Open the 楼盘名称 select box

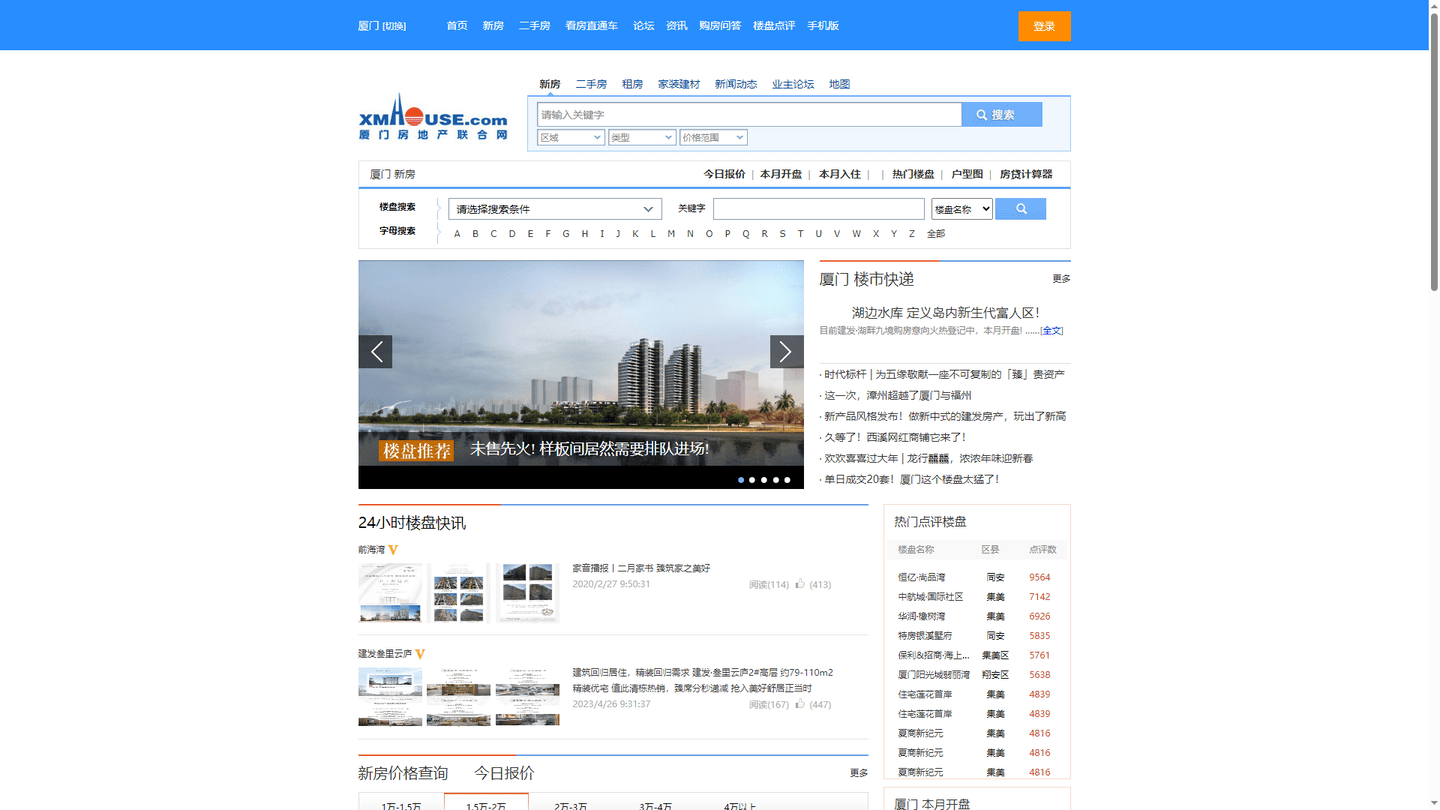pyautogui.click(x=962, y=209)
